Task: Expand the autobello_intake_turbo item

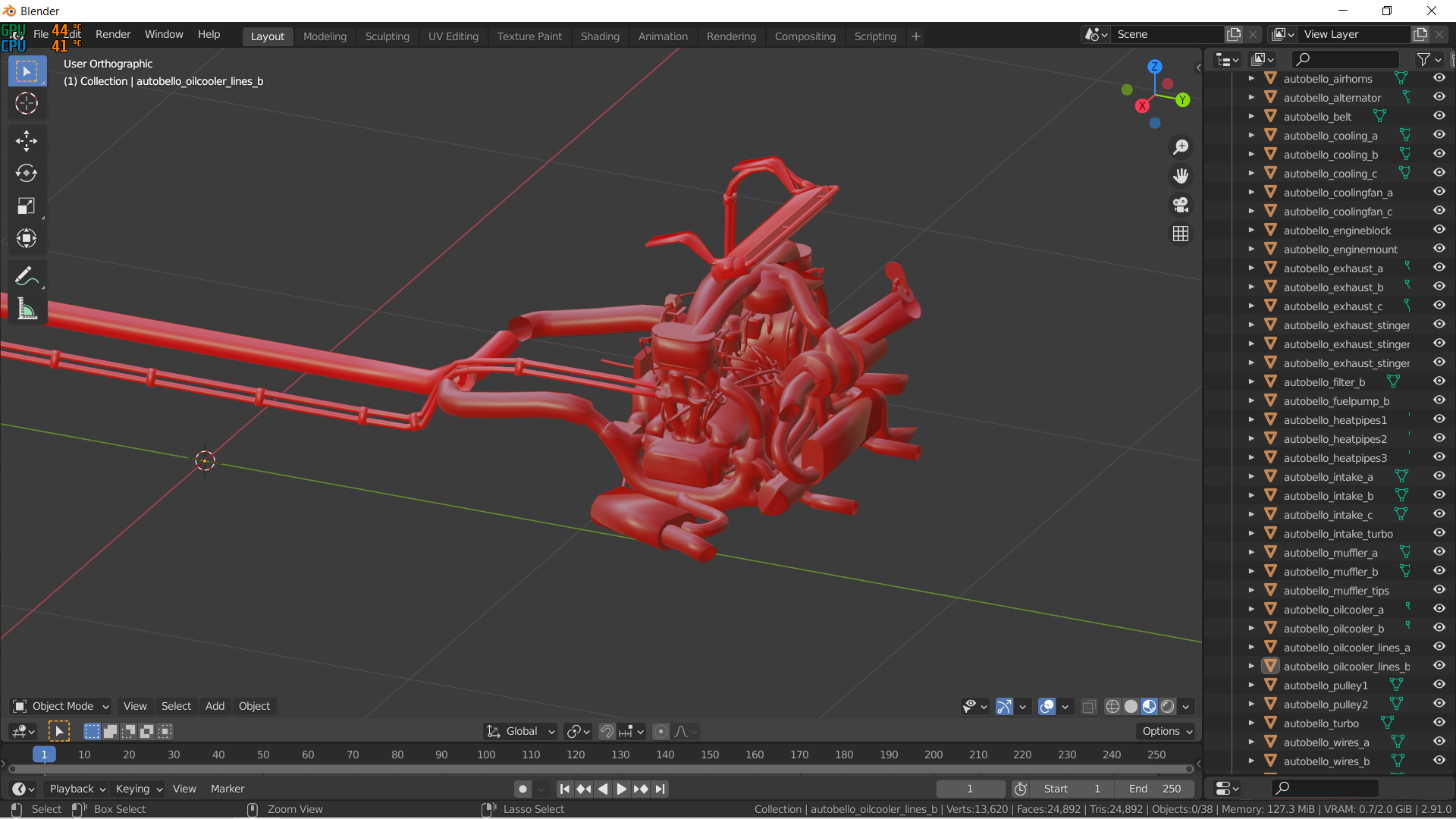Action: point(1251,533)
